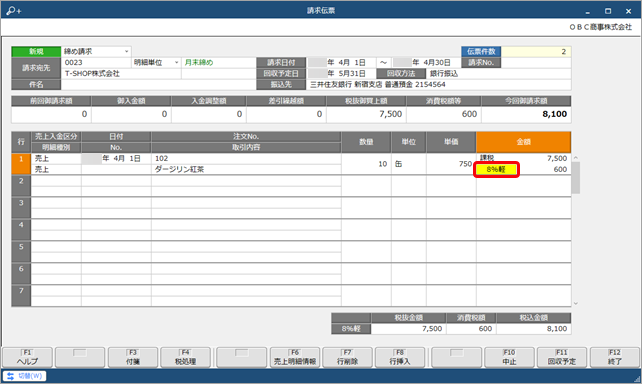
Task: Click the 振込先 bank account field
Action: (439, 85)
